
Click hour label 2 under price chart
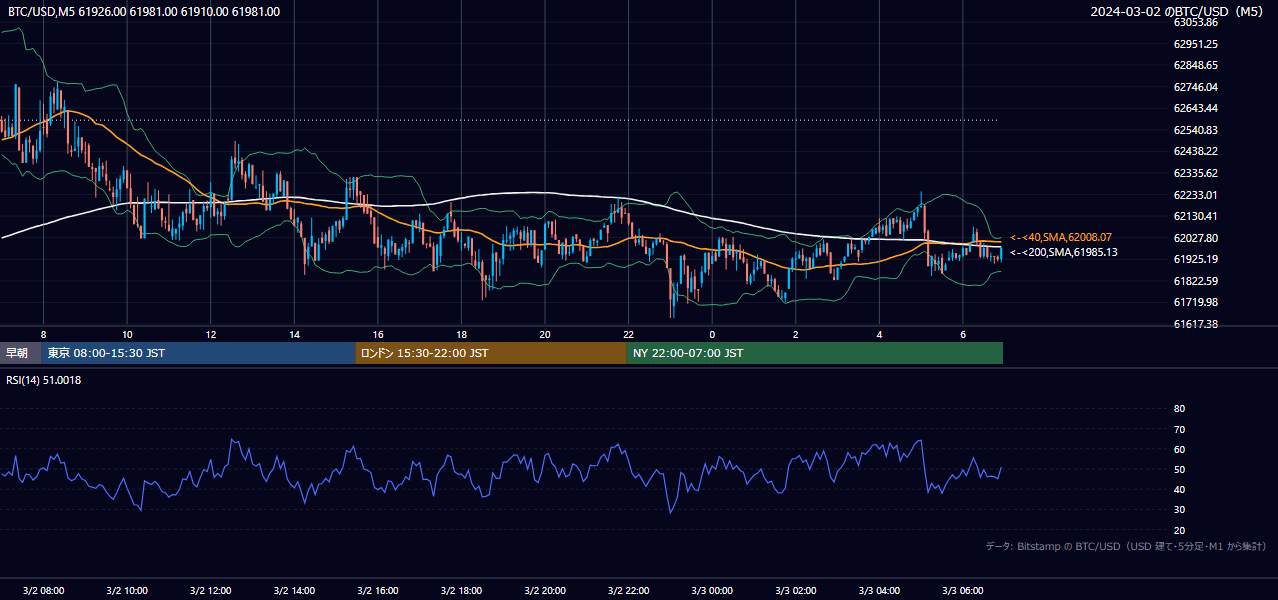point(795,334)
